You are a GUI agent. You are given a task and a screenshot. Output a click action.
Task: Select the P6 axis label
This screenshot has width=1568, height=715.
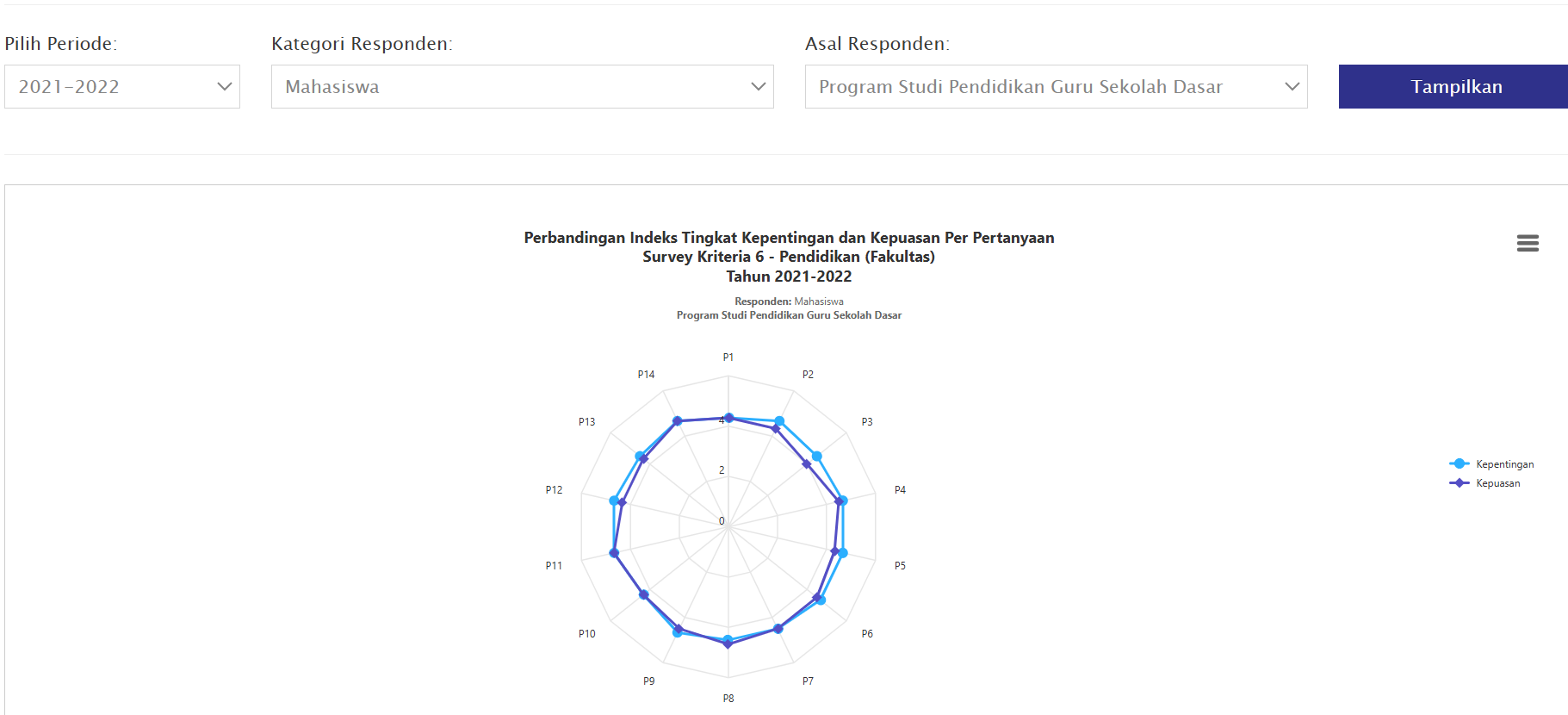[x=867, y=633]
